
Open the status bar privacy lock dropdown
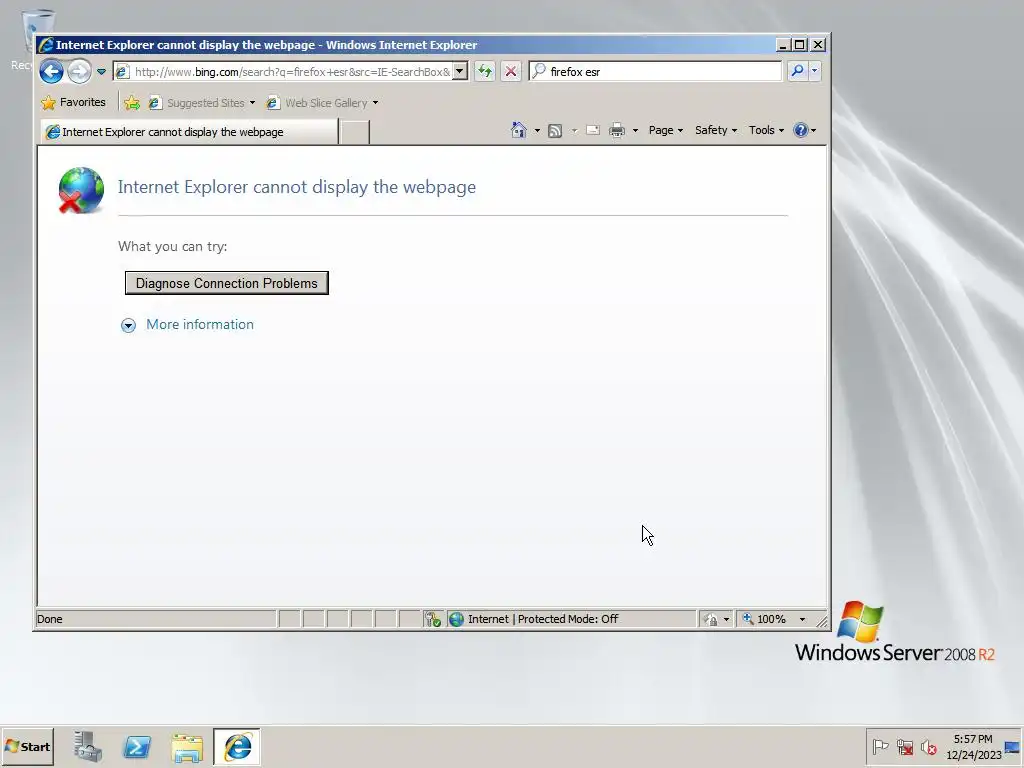[716, 619]
